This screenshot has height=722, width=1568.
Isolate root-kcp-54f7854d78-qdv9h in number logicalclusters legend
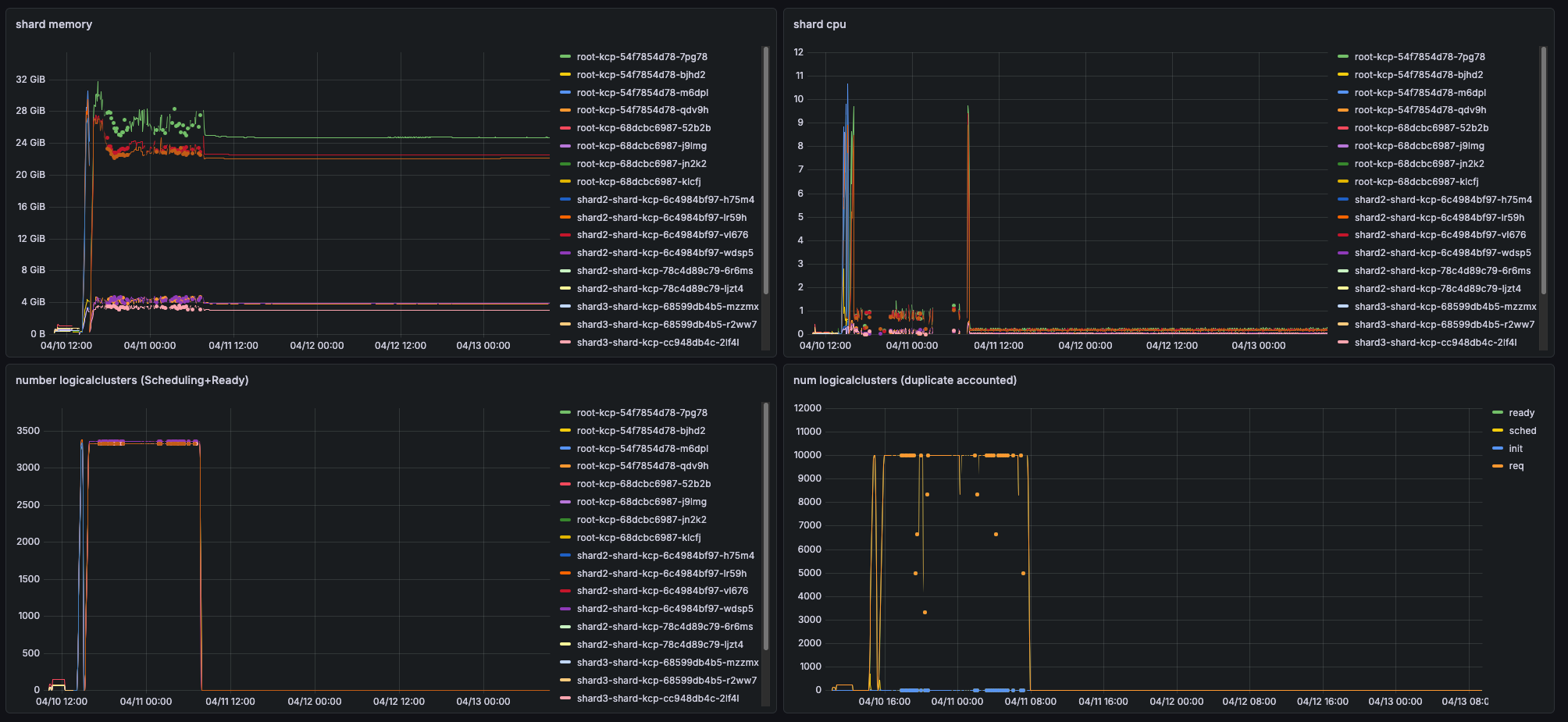click(x=643, y=466)
